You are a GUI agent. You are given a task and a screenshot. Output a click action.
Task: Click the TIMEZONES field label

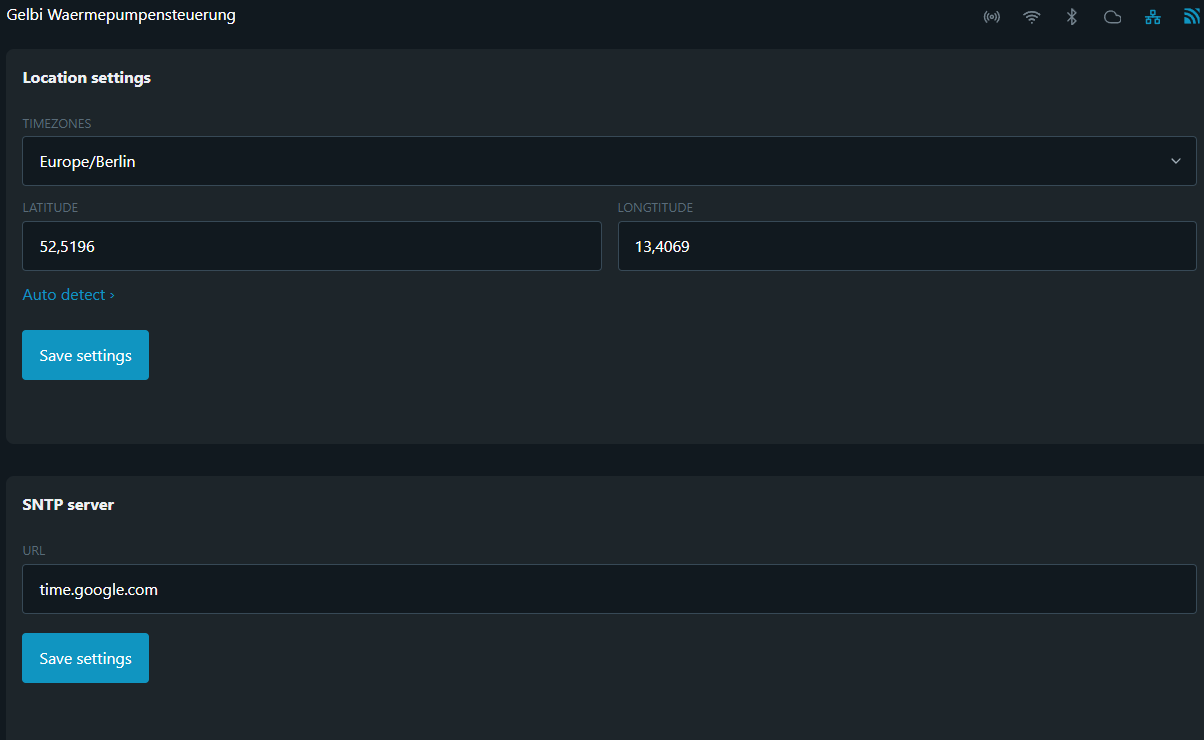[57, 124]
